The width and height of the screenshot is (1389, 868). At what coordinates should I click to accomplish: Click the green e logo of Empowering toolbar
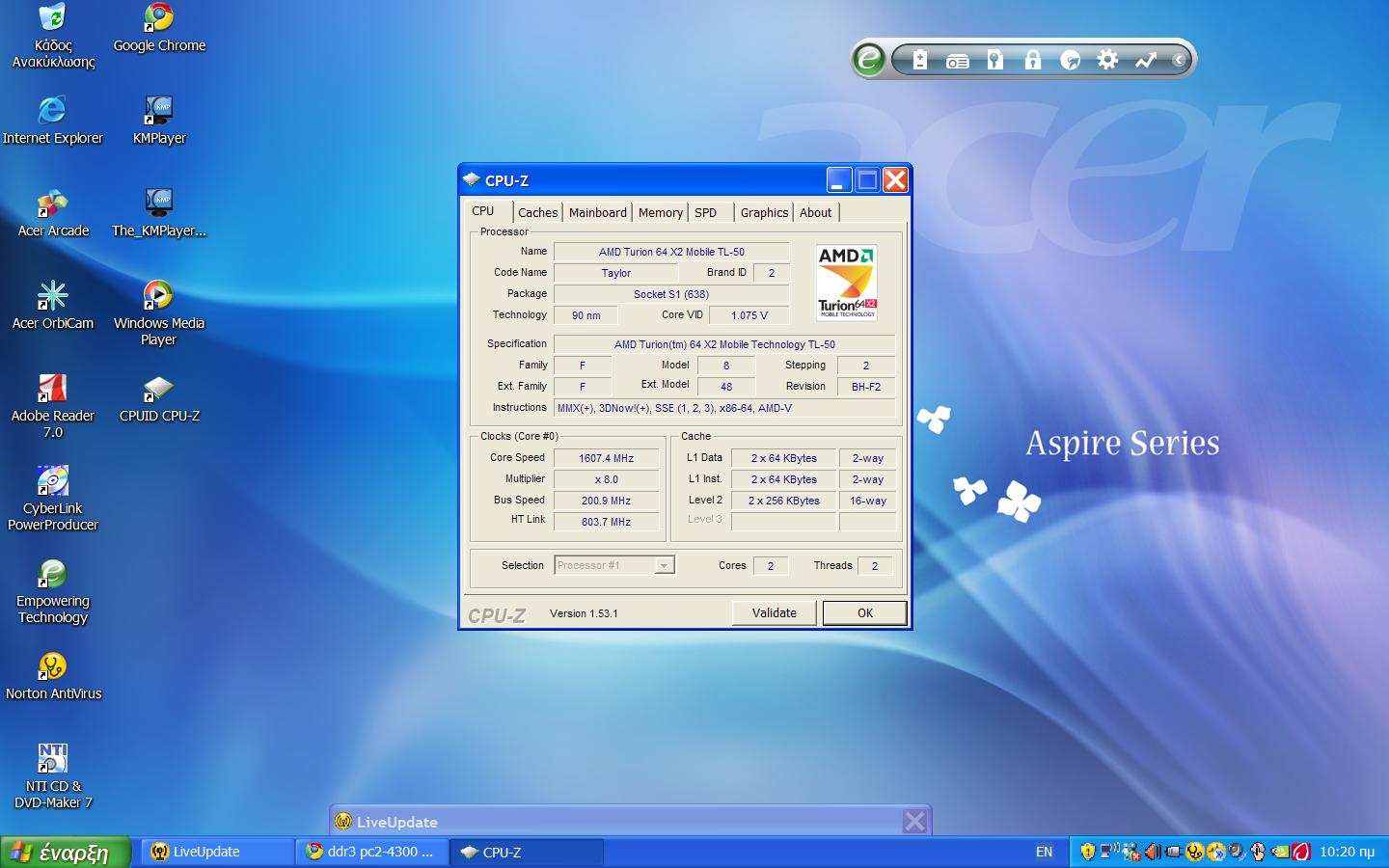[868, 60]
